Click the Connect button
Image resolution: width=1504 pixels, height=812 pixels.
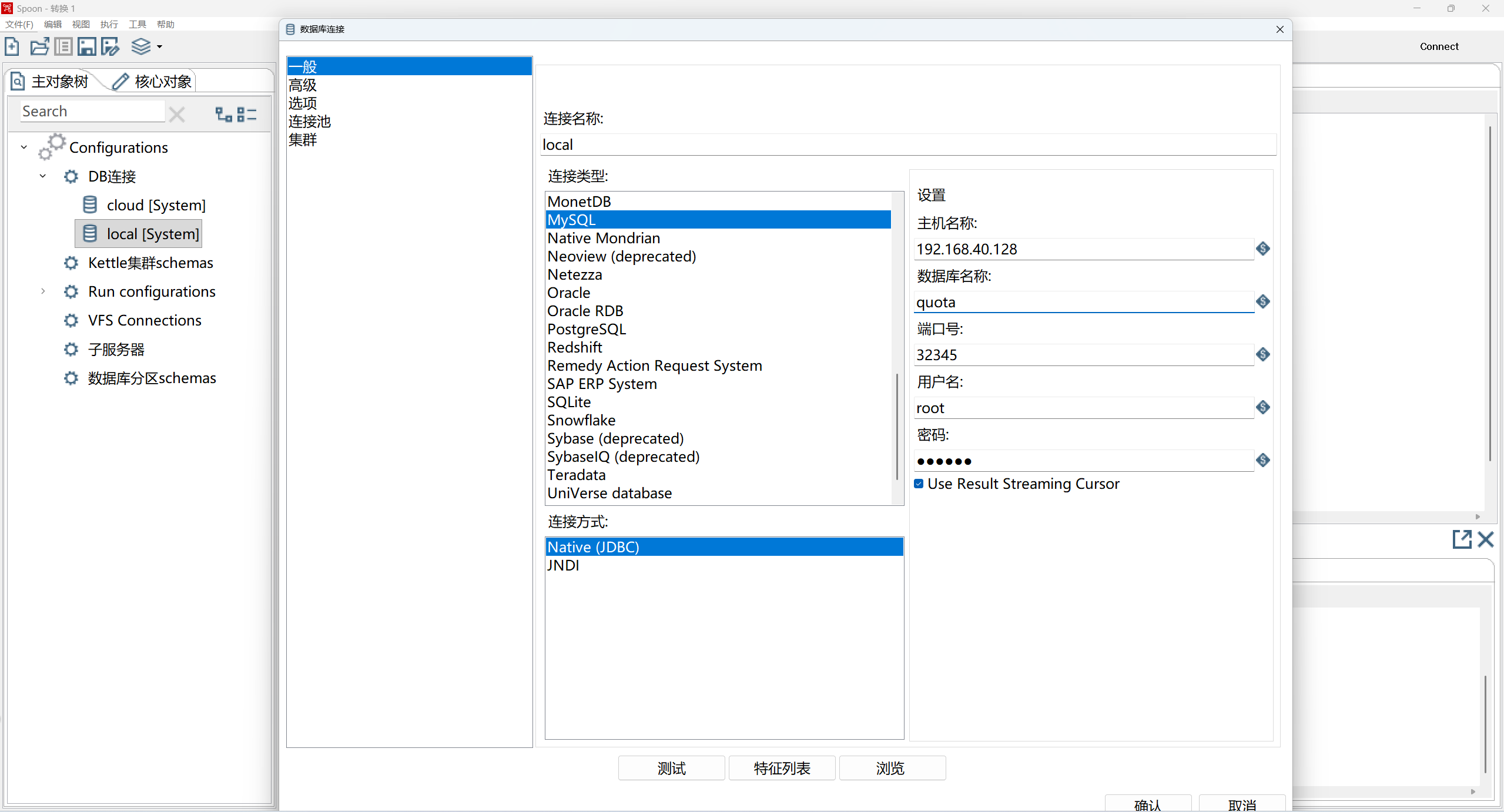point(1439,46)
